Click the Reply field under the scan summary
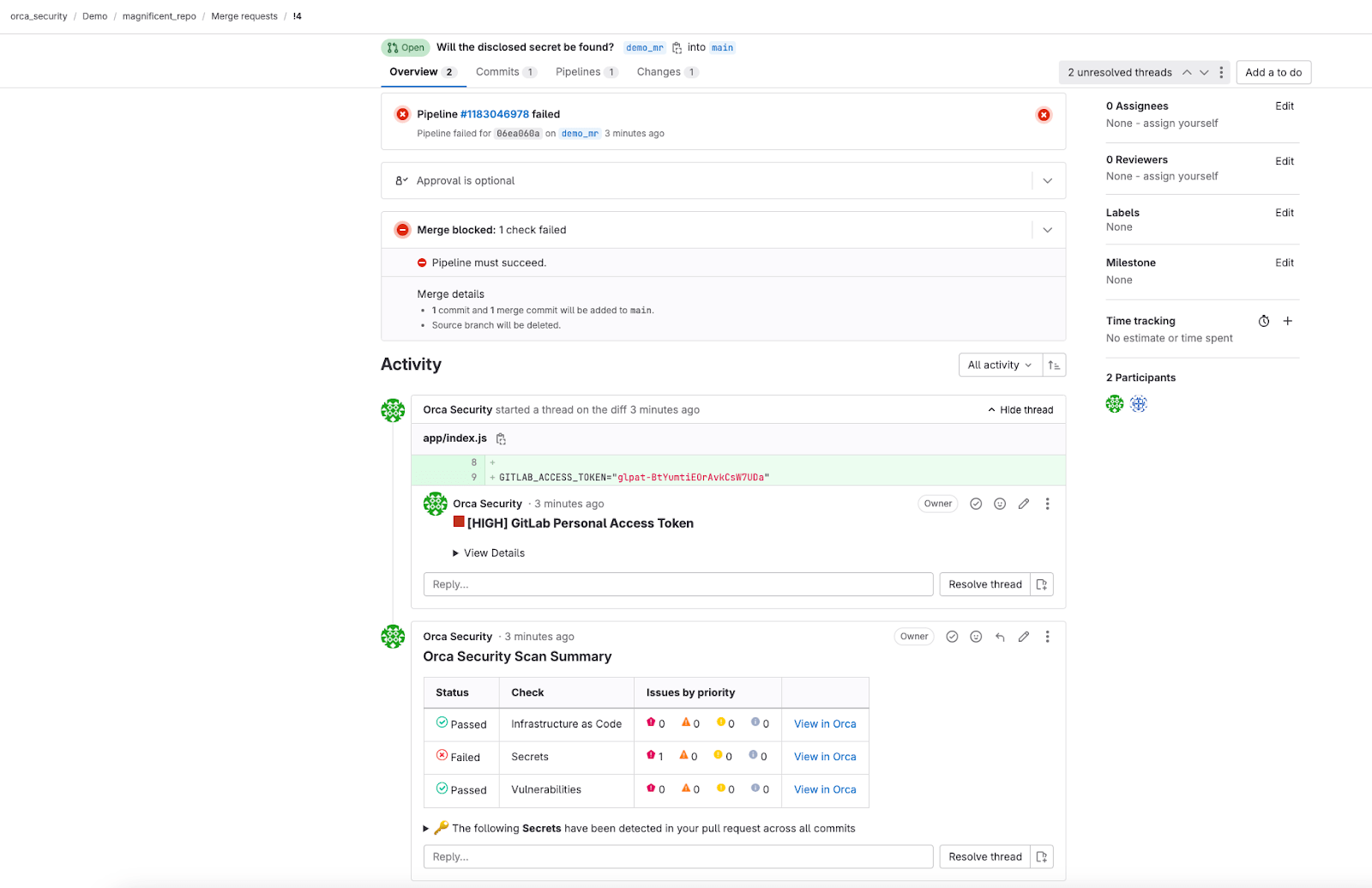 point(677,856)
